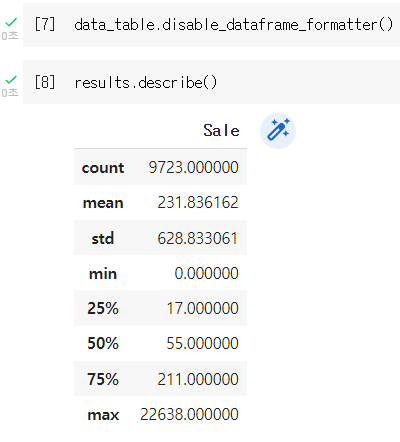Image resolution: width=400 pixels, height=442 pixels.
Task: Click into the disable_dataframe_formatter code line
Action: (x=234, y=25)
